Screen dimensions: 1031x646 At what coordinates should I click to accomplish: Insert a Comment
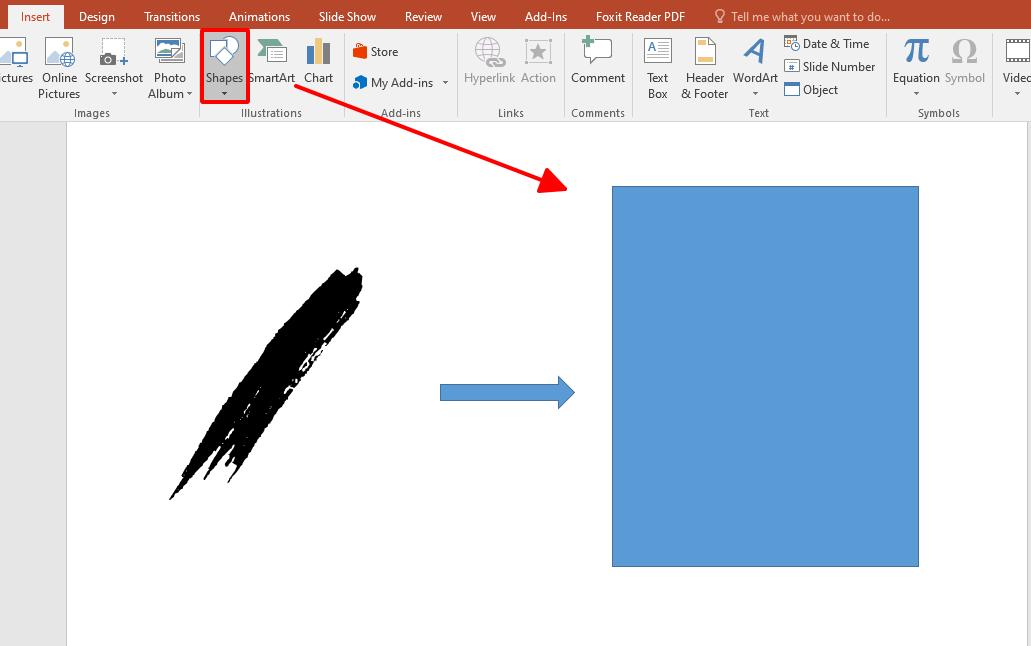click(597, 60)
